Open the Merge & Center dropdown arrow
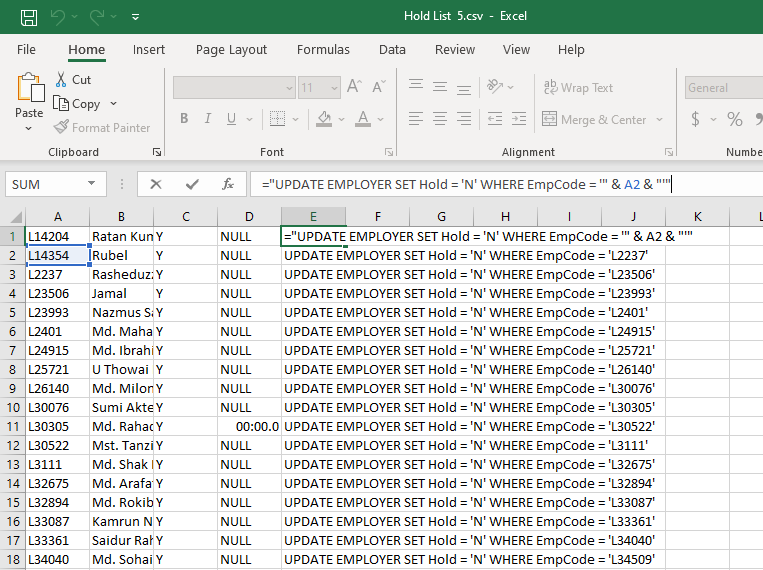763x570 pixels. tap(660, 120)
